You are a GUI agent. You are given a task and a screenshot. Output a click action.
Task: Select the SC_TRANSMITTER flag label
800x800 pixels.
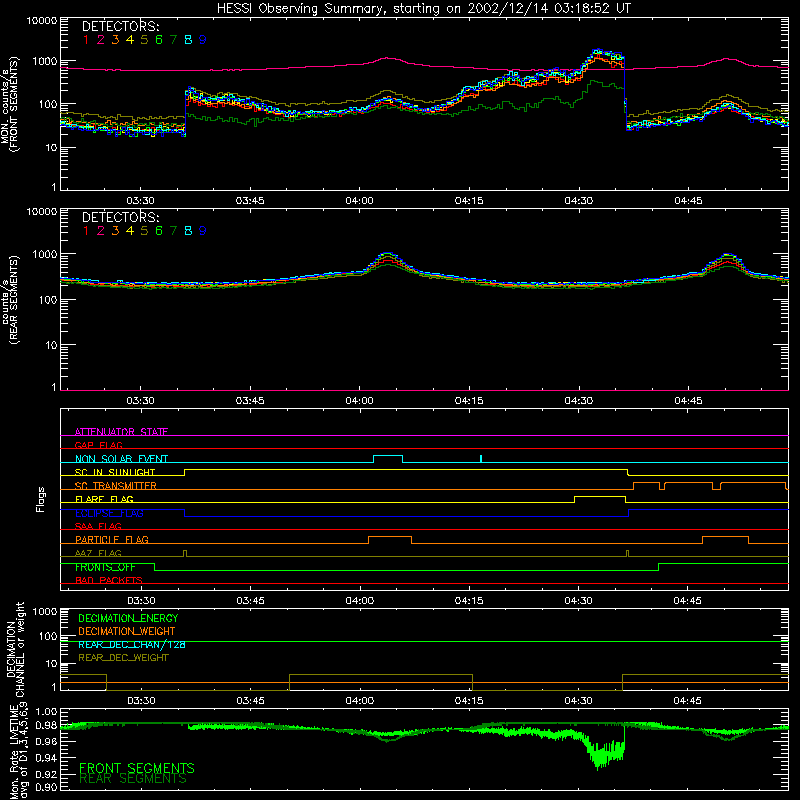coord(116,486)
